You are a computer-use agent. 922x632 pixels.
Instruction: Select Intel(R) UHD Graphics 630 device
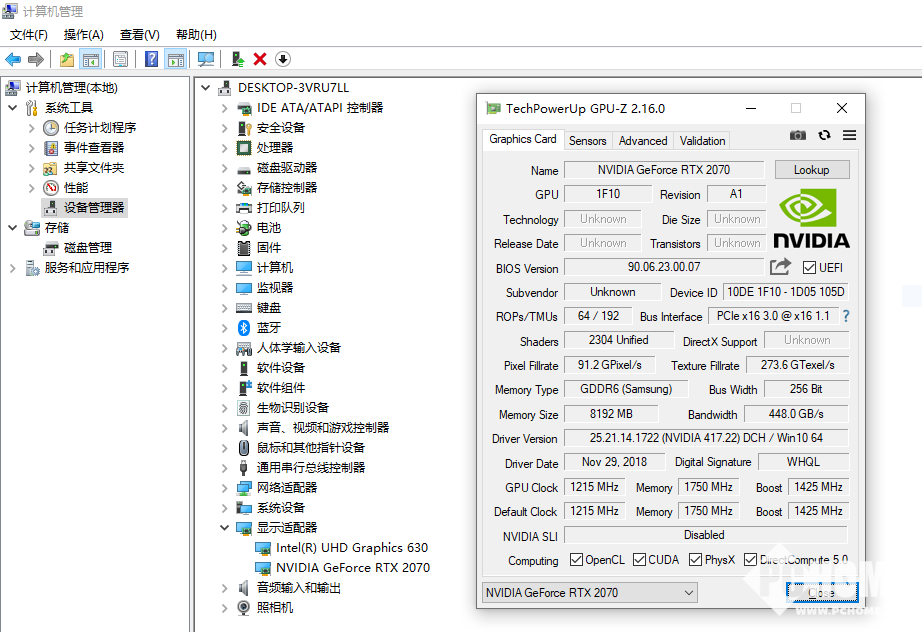coord(352,547)
